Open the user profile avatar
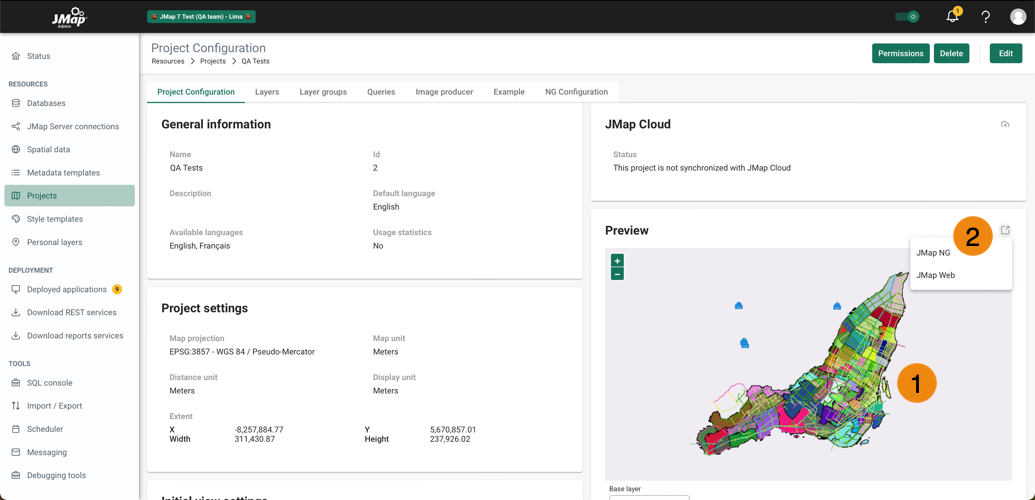The width and height of the screenshot is (1035, 500). coord(1017,17)
